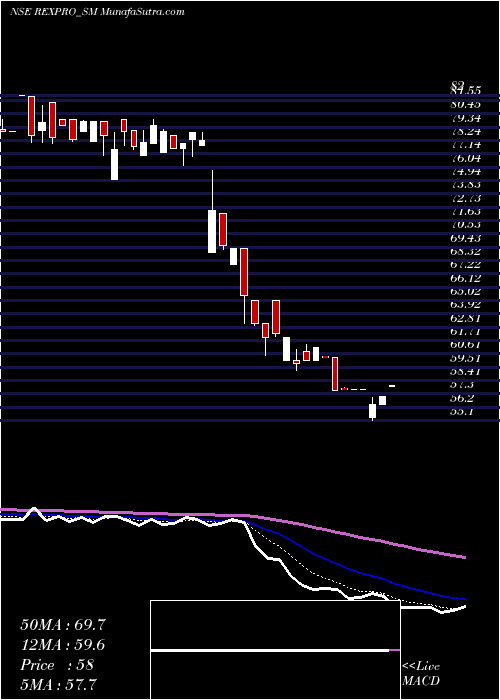This screenshot has height=700, width=500.
Task: Select the Price : 58 readout
Action: pos(57,665)
